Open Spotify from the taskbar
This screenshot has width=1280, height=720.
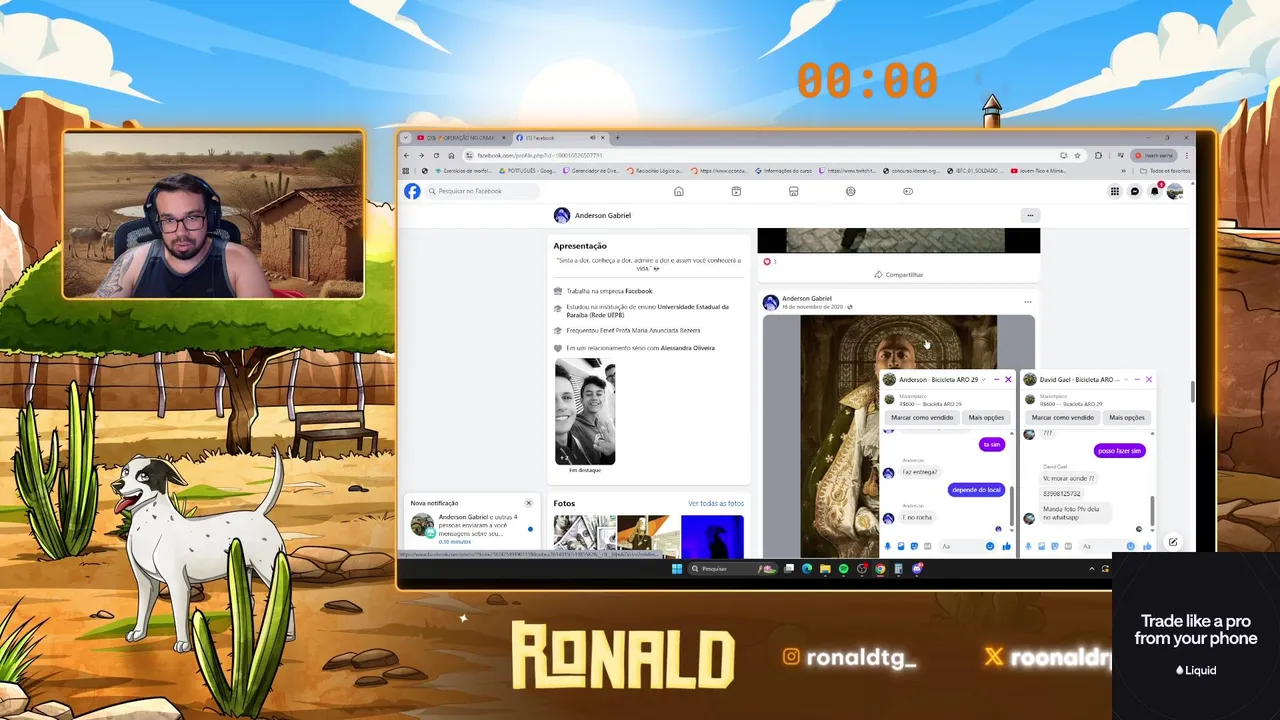pyautogui.click(x=843, y=569)
